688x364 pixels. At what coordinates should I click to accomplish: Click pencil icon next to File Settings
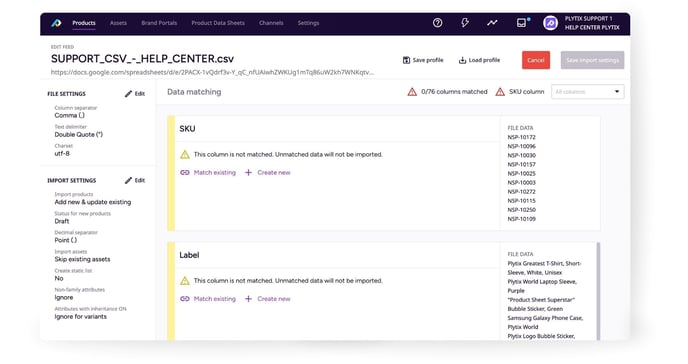click(128, 94)
